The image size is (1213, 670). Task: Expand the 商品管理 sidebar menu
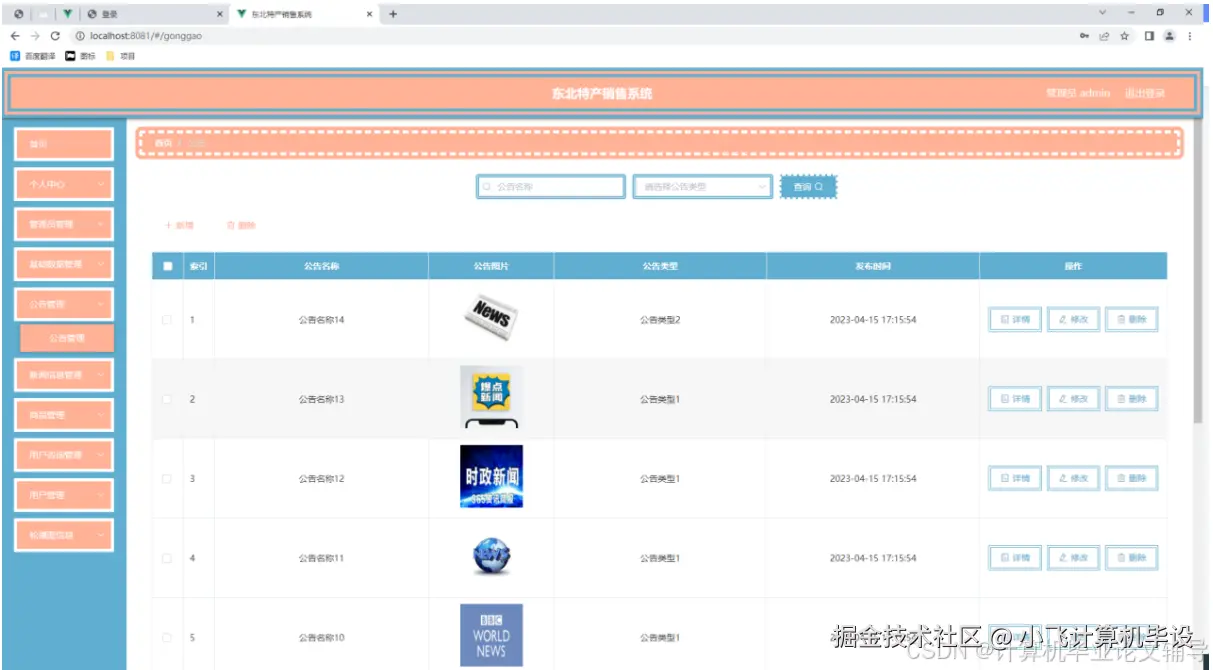[x=64, y=415]
